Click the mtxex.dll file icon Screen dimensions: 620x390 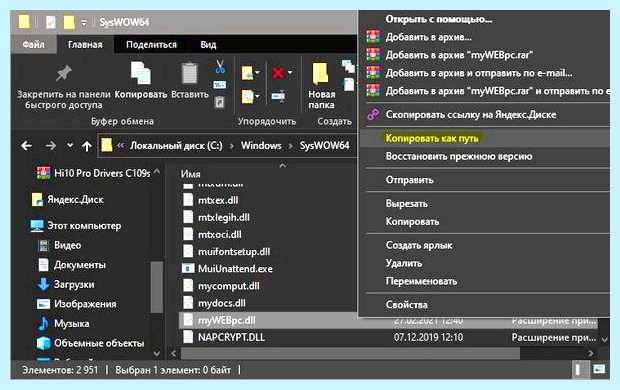(188, 200)
